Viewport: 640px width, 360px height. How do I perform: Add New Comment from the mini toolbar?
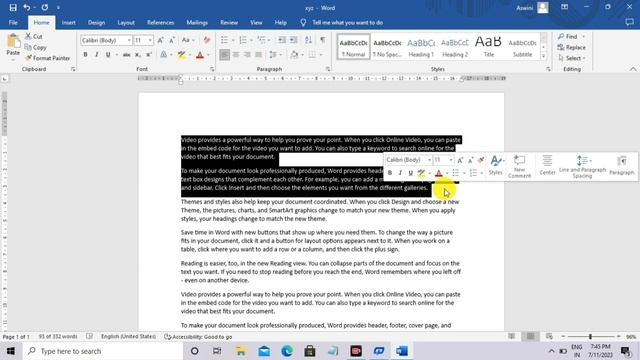520,167
